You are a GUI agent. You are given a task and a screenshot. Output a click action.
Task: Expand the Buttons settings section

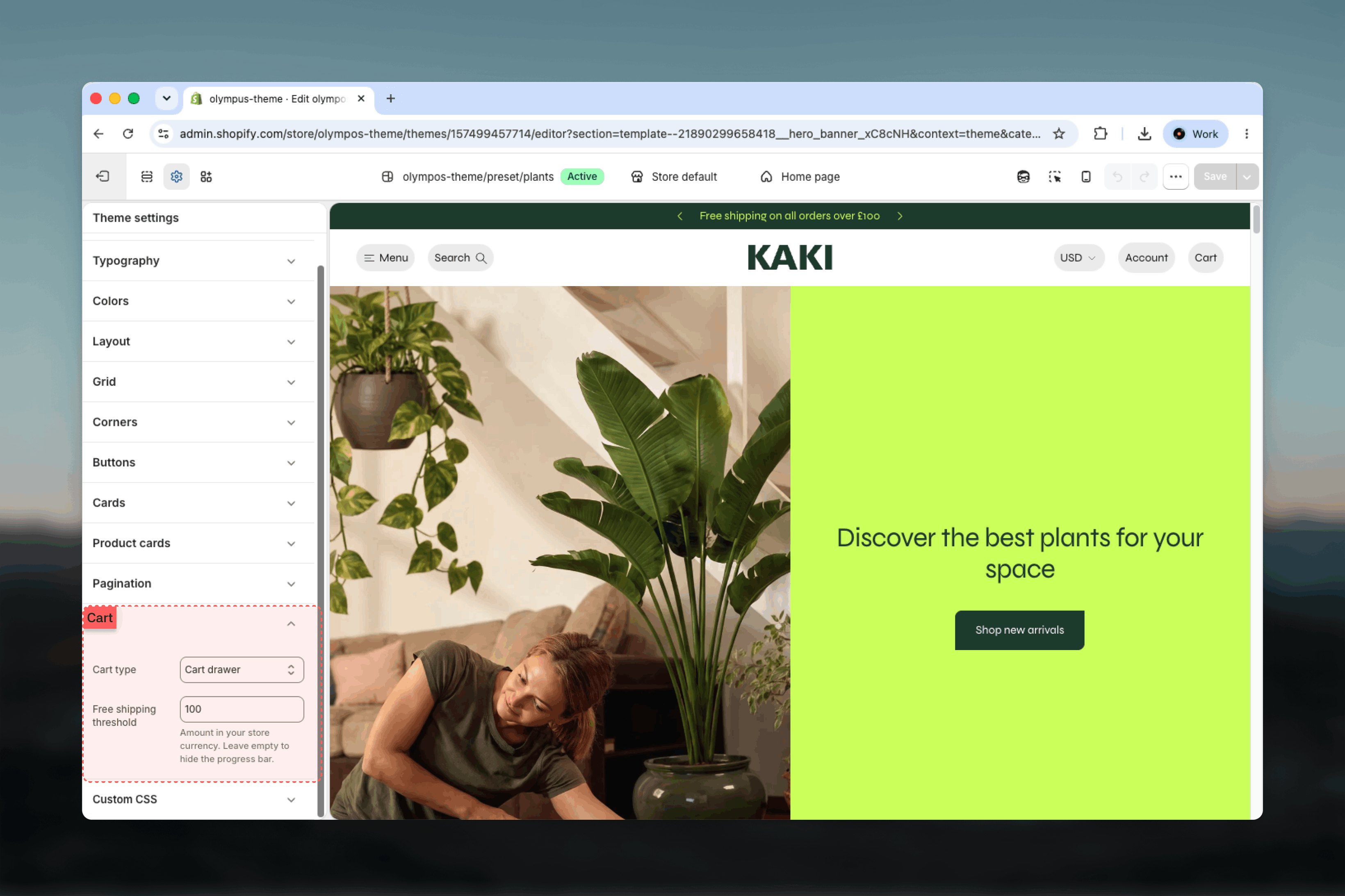pyautogui.click(x=198, y=463)
